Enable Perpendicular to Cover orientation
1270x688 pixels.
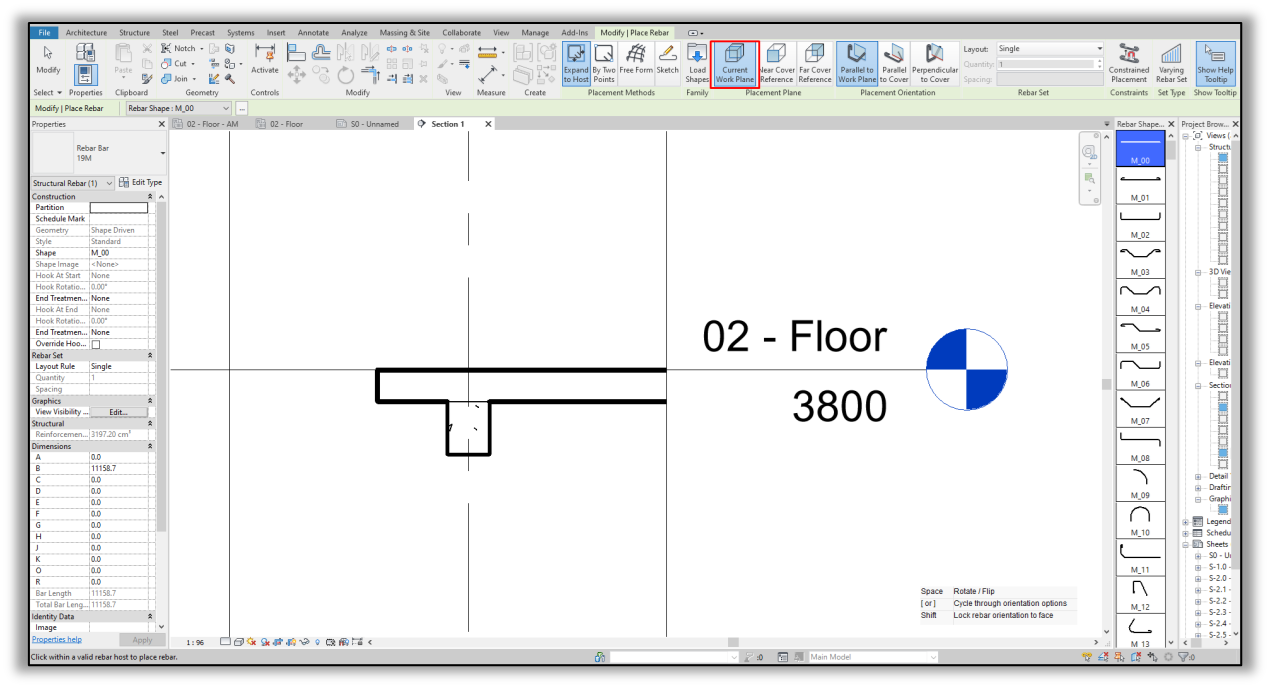pyautogui.click(x=934, y=63)
